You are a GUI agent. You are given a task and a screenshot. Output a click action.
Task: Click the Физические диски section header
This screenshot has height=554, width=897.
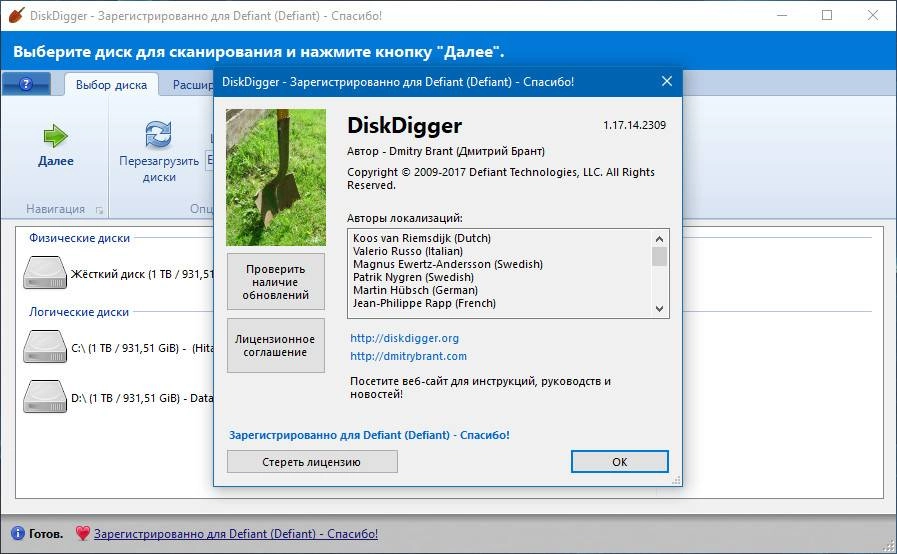80,238
